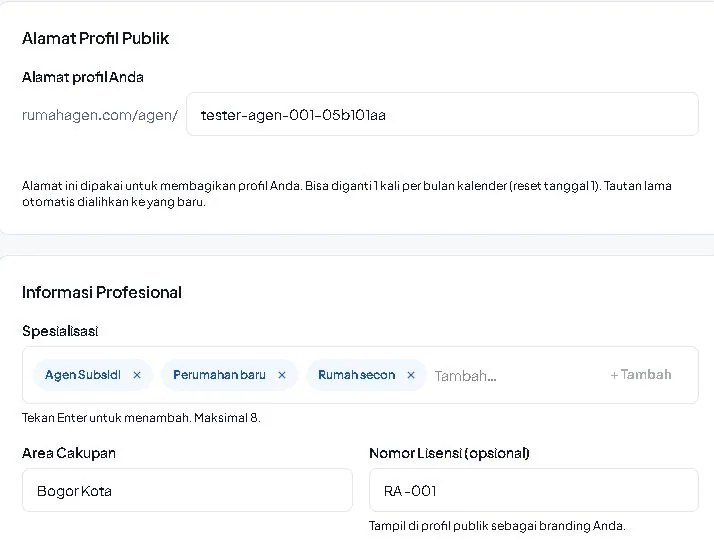Click the rumahagen.com/agen/ prefix text
The height and width of the screenshot is (550, 714).
100,115
